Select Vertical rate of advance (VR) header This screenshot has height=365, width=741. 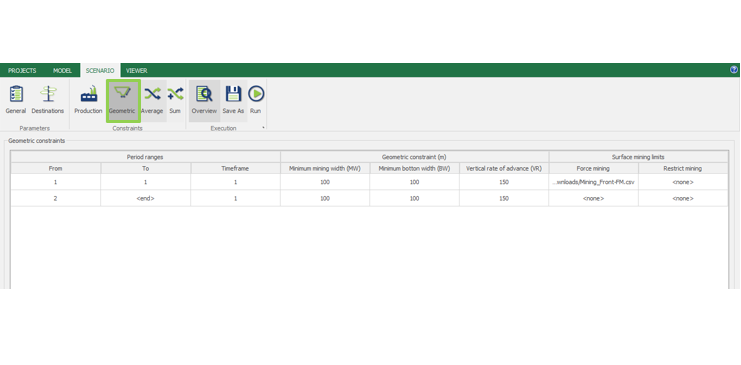[x=504, y=168]
